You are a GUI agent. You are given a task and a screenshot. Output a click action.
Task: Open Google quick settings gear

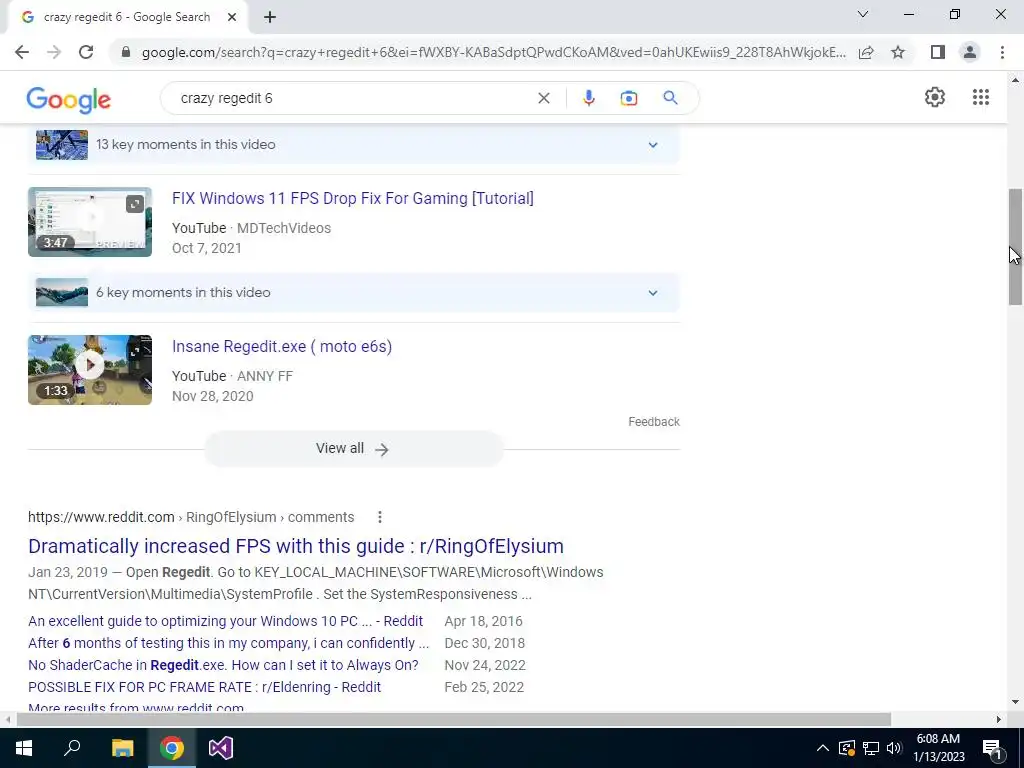pos(935,97)
